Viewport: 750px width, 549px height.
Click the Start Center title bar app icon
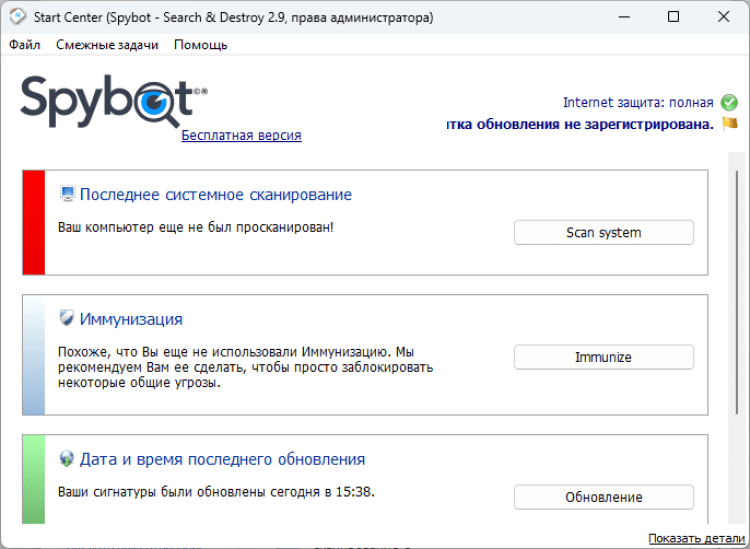tap(17, 17)
